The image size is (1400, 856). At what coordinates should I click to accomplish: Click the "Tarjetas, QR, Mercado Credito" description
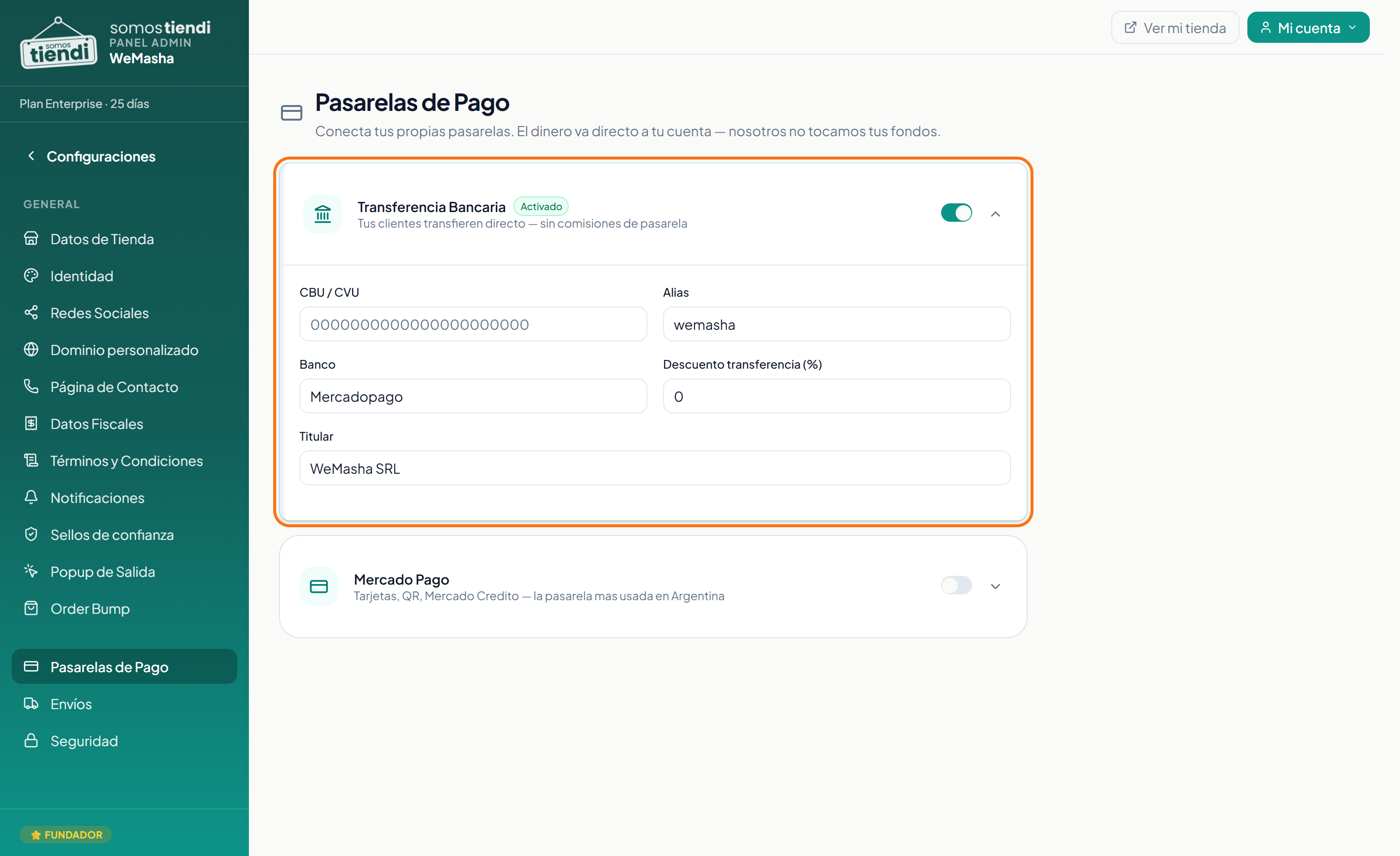tap(539, 596)
